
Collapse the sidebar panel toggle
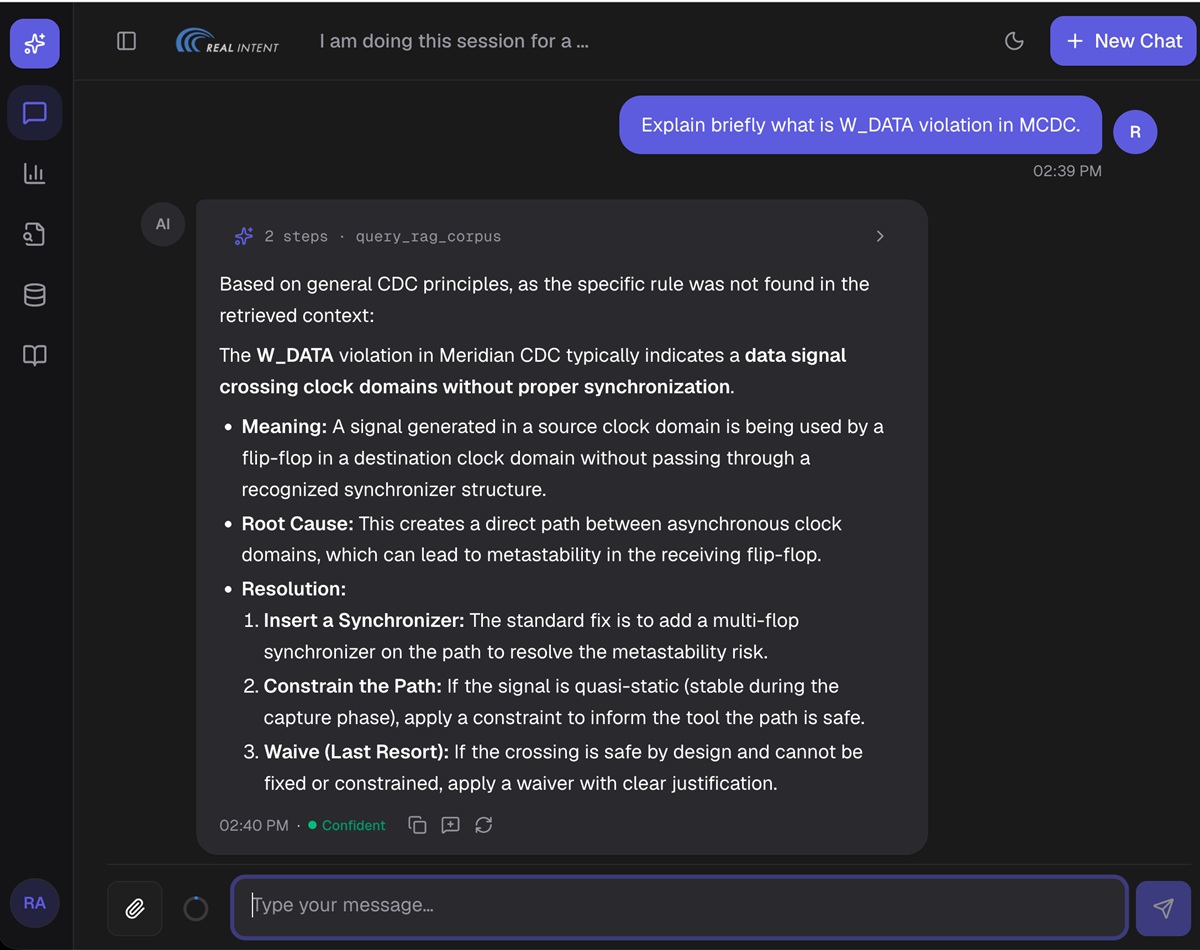pyautogui.click(x=126, y=41)
